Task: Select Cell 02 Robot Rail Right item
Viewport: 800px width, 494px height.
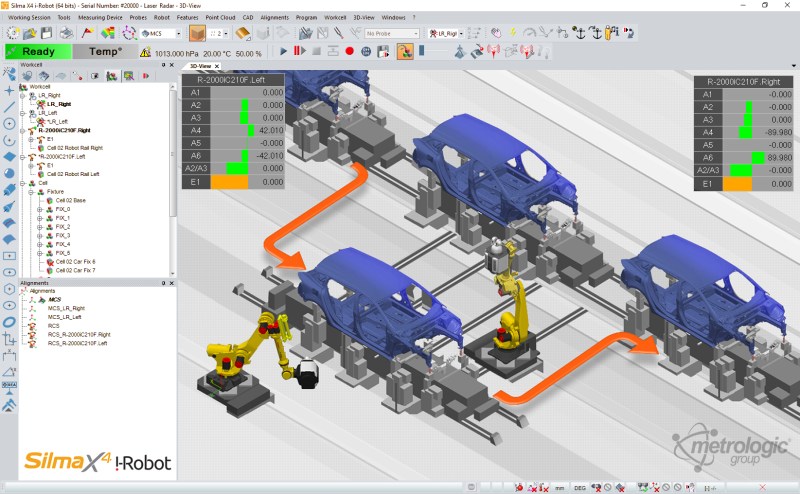Action: (x=75, y=148)
